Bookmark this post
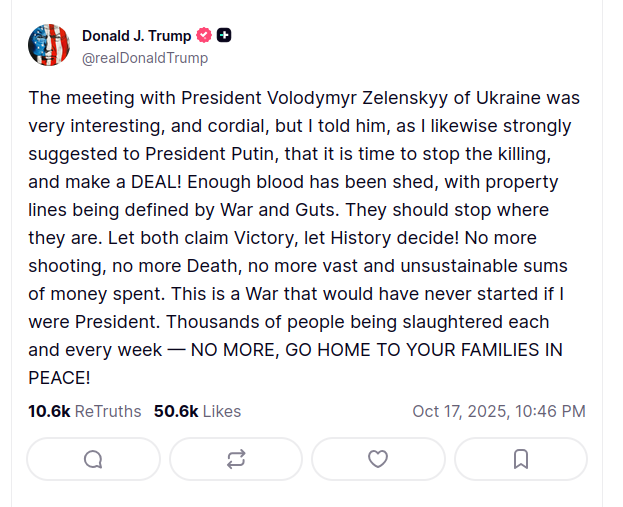 pos(520,459)
